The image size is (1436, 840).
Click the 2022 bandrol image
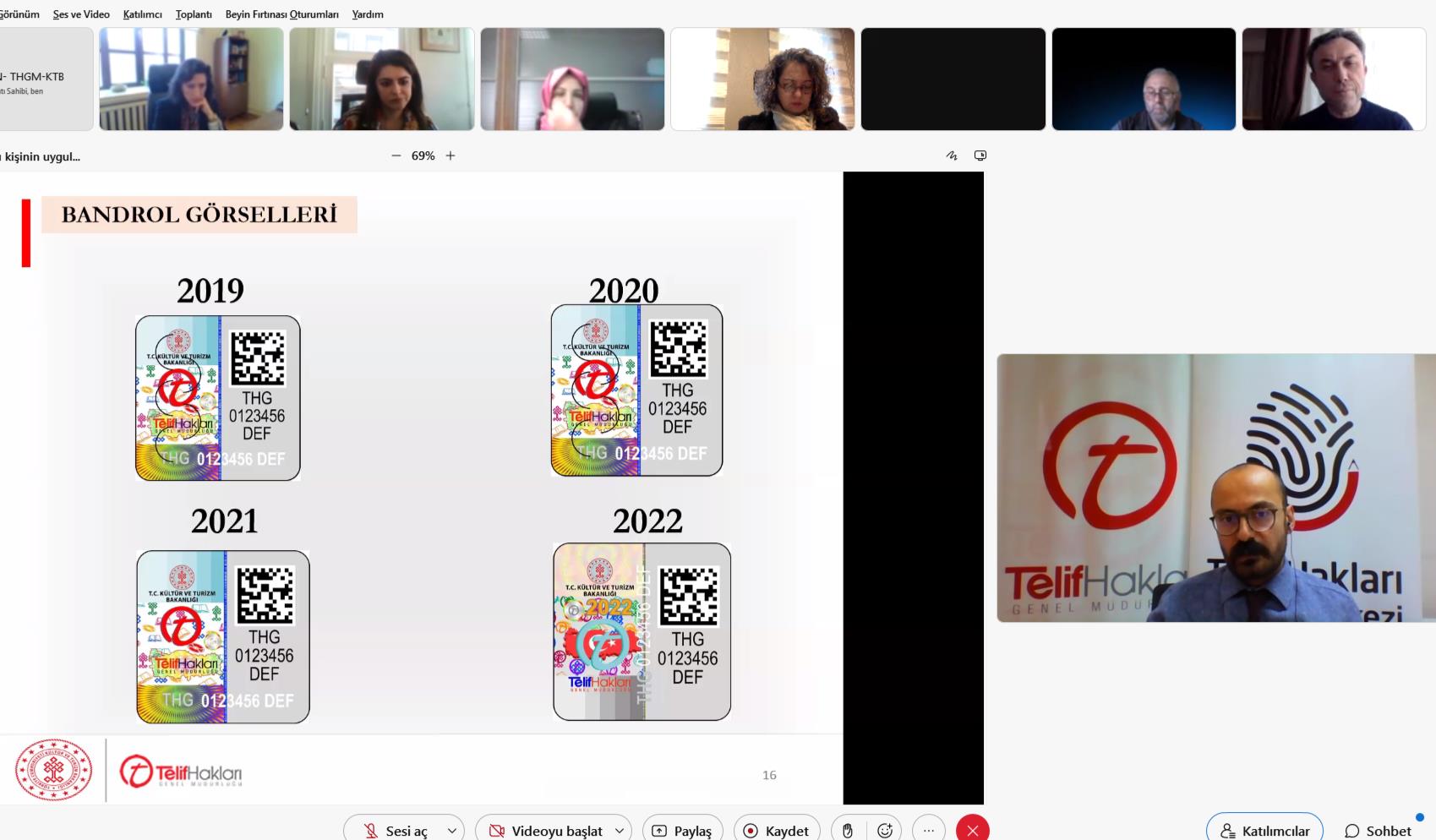(642, 631)
